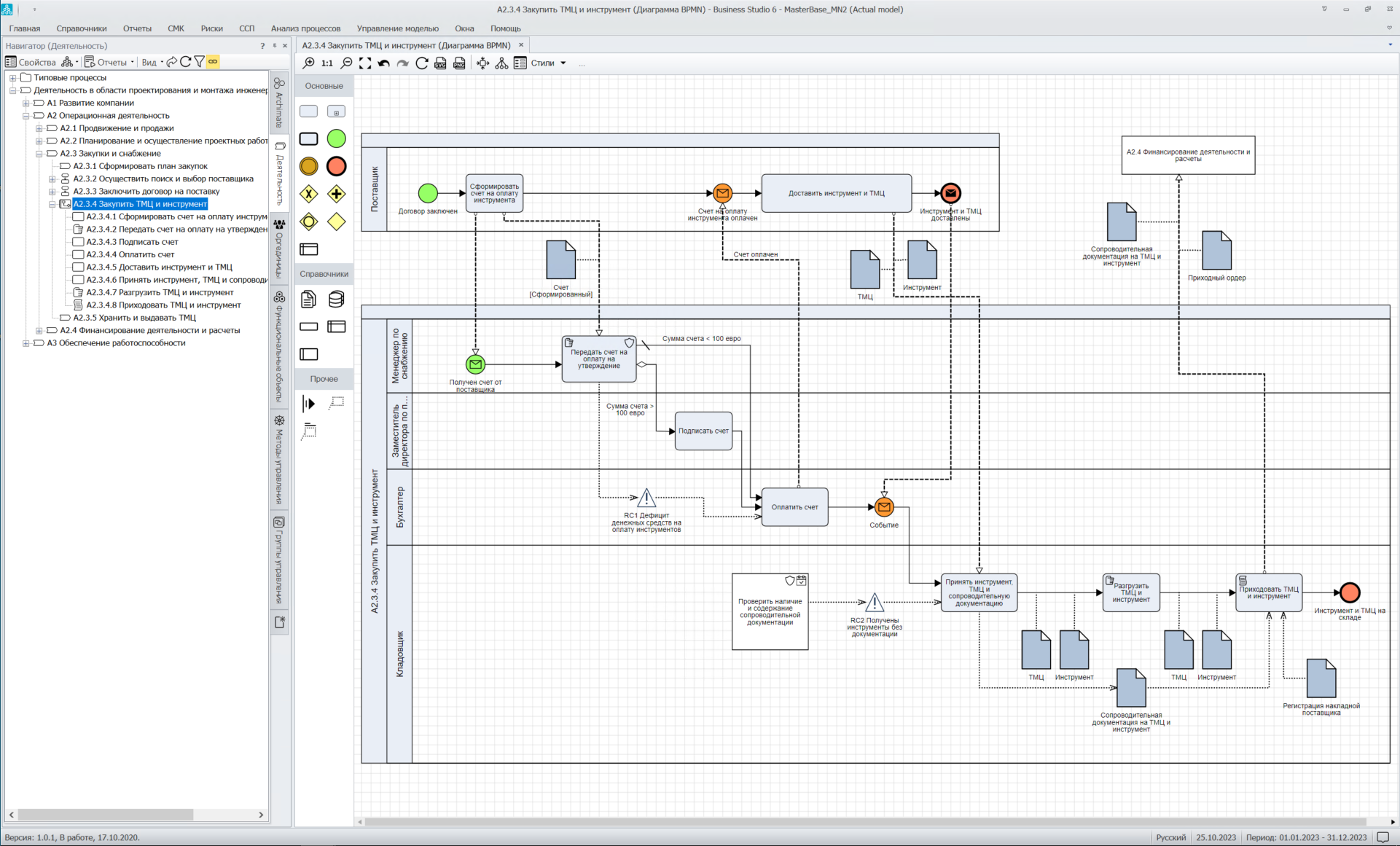Export the diagram as PNG
Image resolution: width=1400 pixels, height=846 pixels.
point(459,63)
